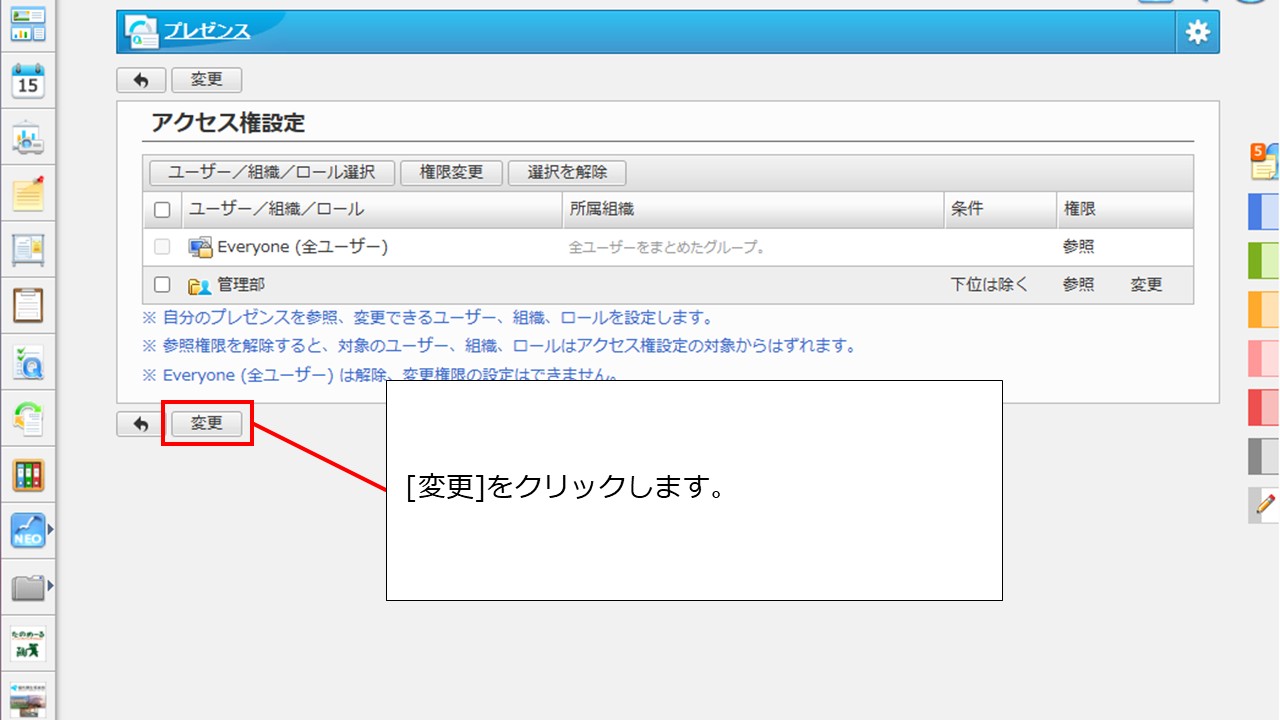Select the gray sticky note color
Screen dimensions: 1280x720
coord(1264,456)
